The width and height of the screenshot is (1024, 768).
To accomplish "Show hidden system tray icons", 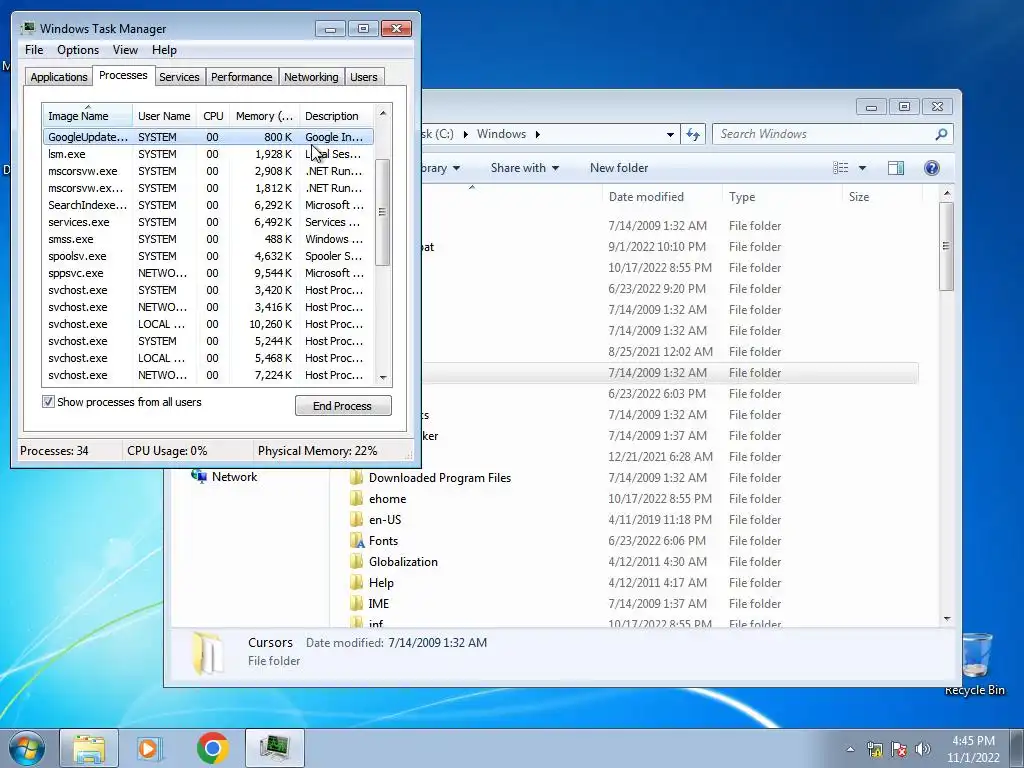I will (850, 749).
